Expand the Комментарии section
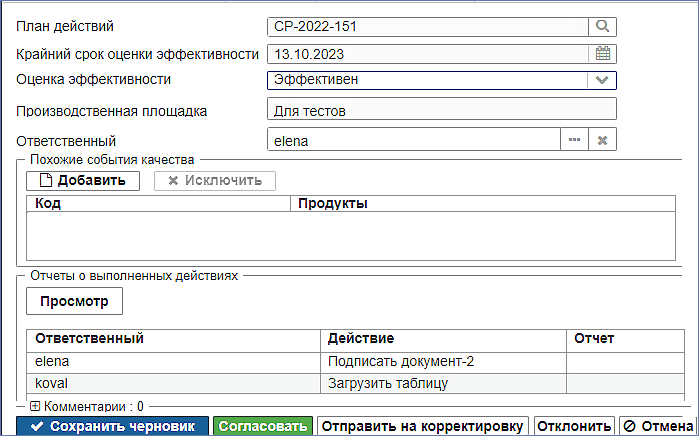 [35, 406]
